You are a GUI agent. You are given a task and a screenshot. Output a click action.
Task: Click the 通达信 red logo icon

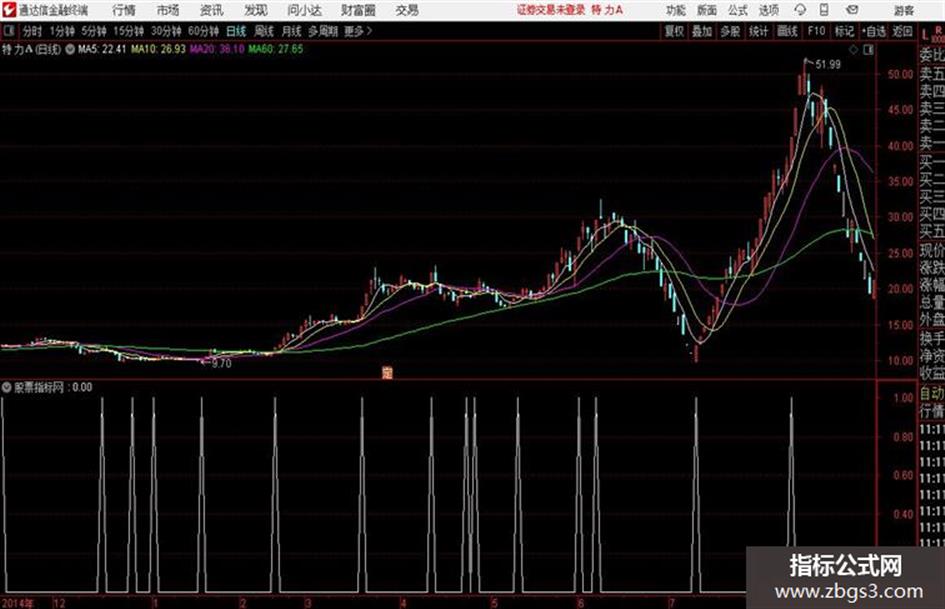9,10
